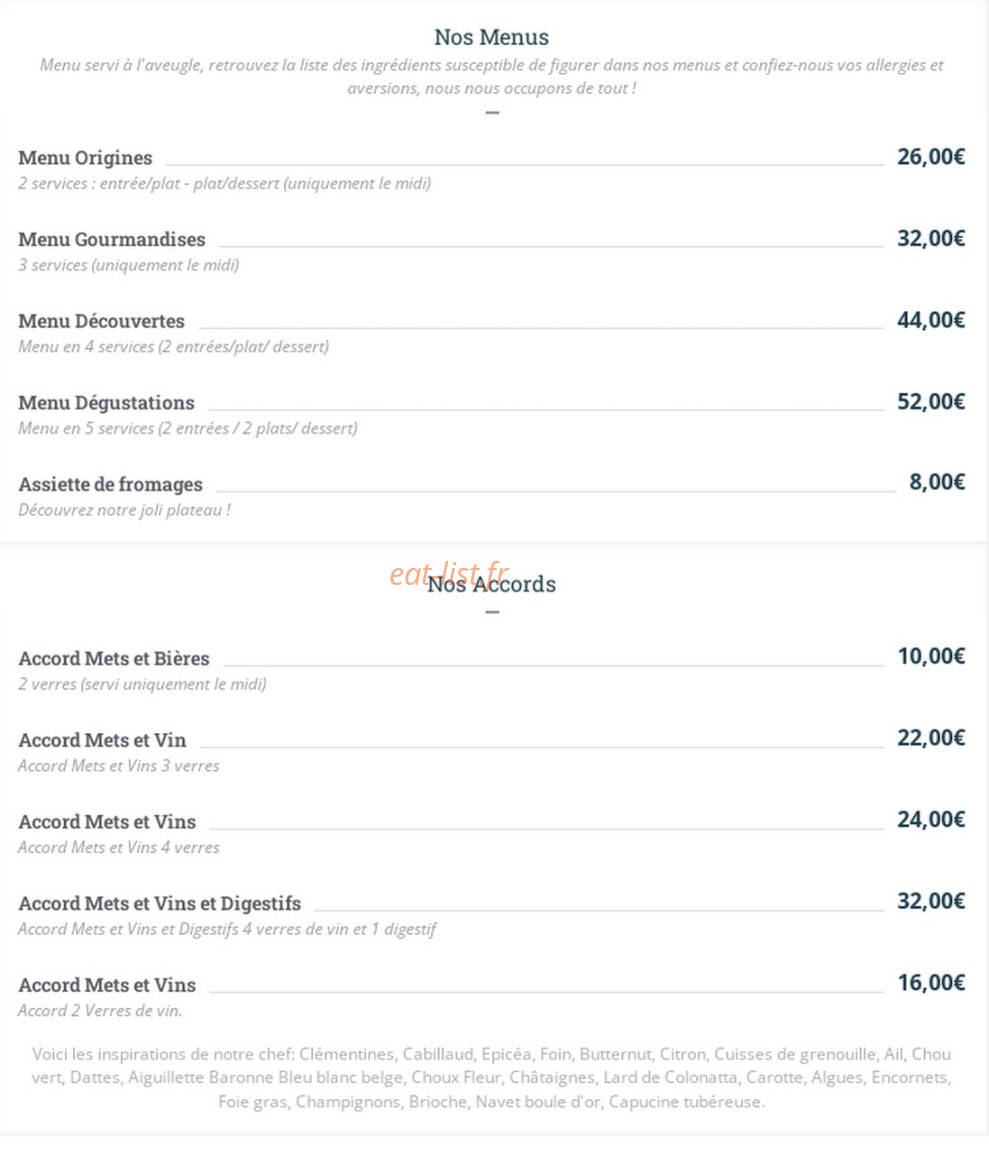Click the Nos Menus heading

coord(492,37)
